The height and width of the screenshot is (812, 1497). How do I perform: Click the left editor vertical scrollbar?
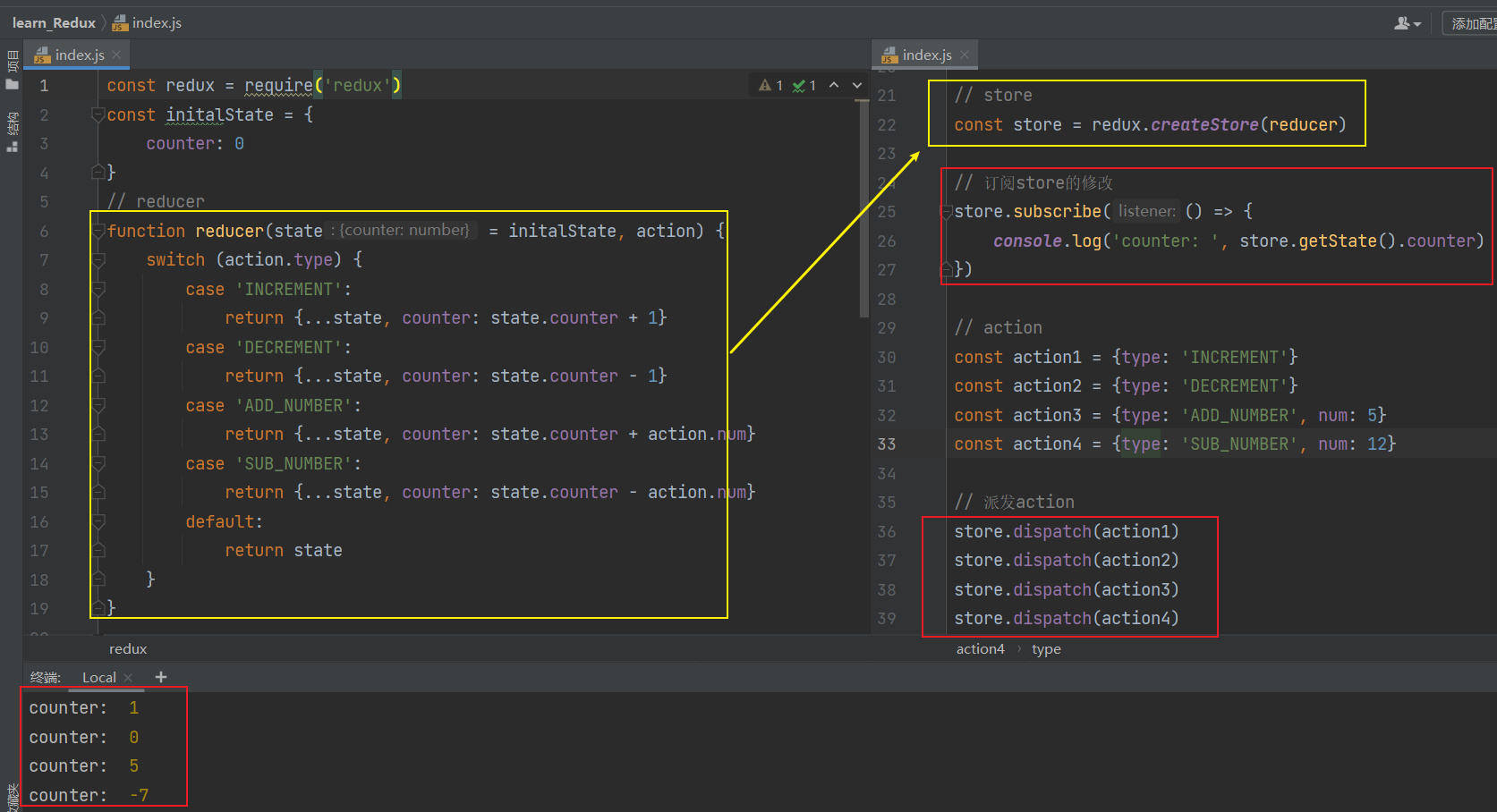(863, 210)
